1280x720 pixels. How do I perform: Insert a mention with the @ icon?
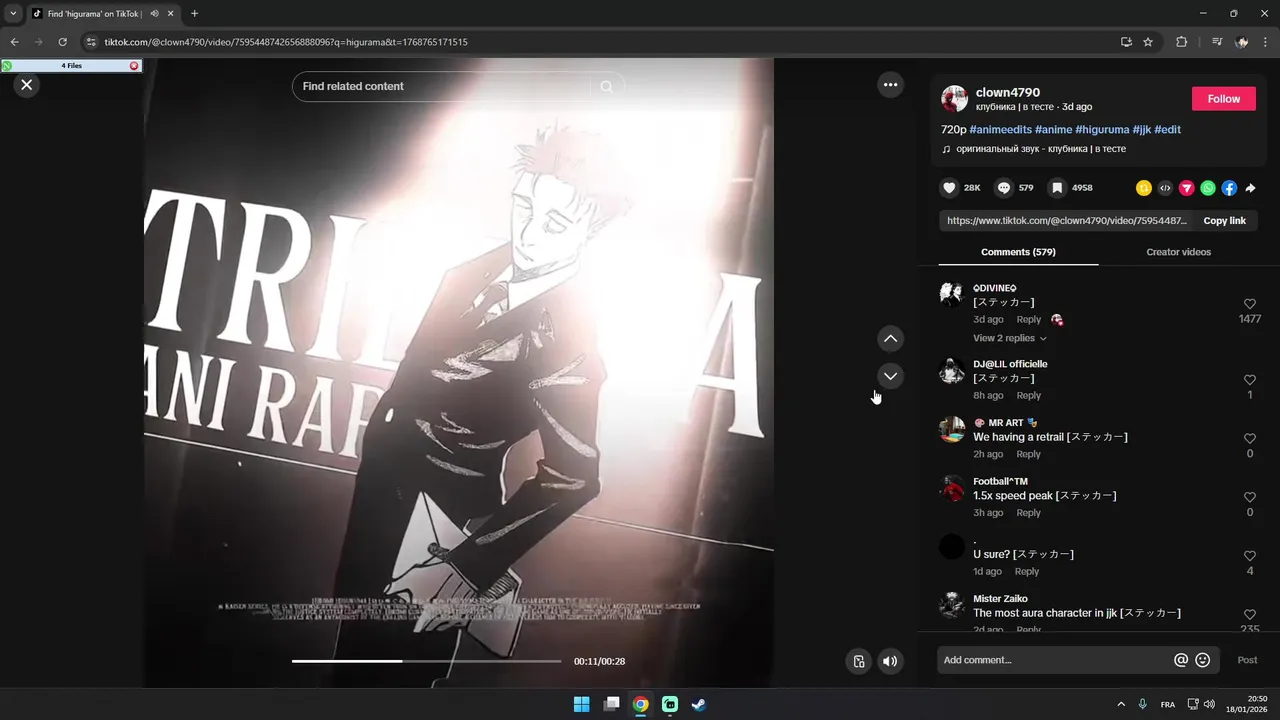tap(1181, 660)
